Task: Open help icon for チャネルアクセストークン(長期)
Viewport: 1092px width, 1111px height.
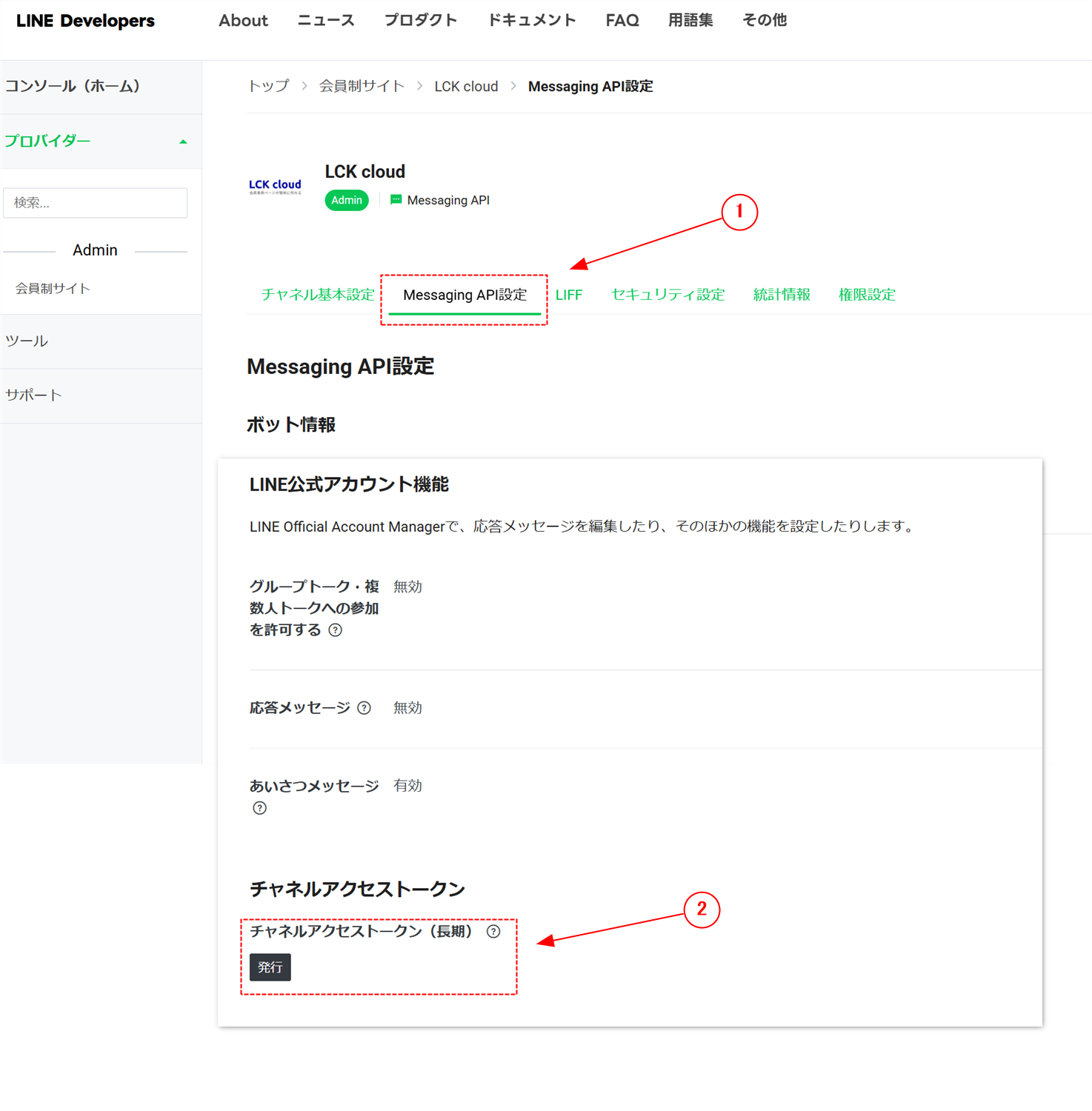Action: pos(493,932)
